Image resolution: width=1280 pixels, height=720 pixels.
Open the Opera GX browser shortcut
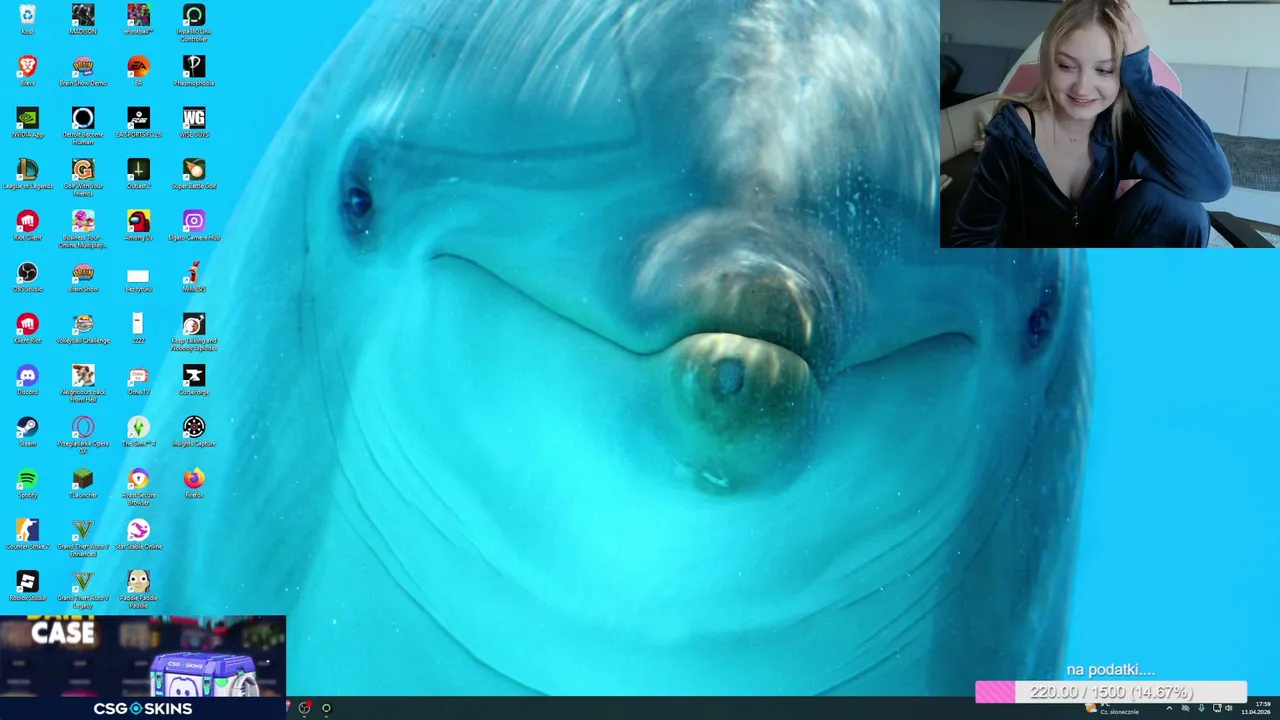pyautogui.click(x=83, y=435)
